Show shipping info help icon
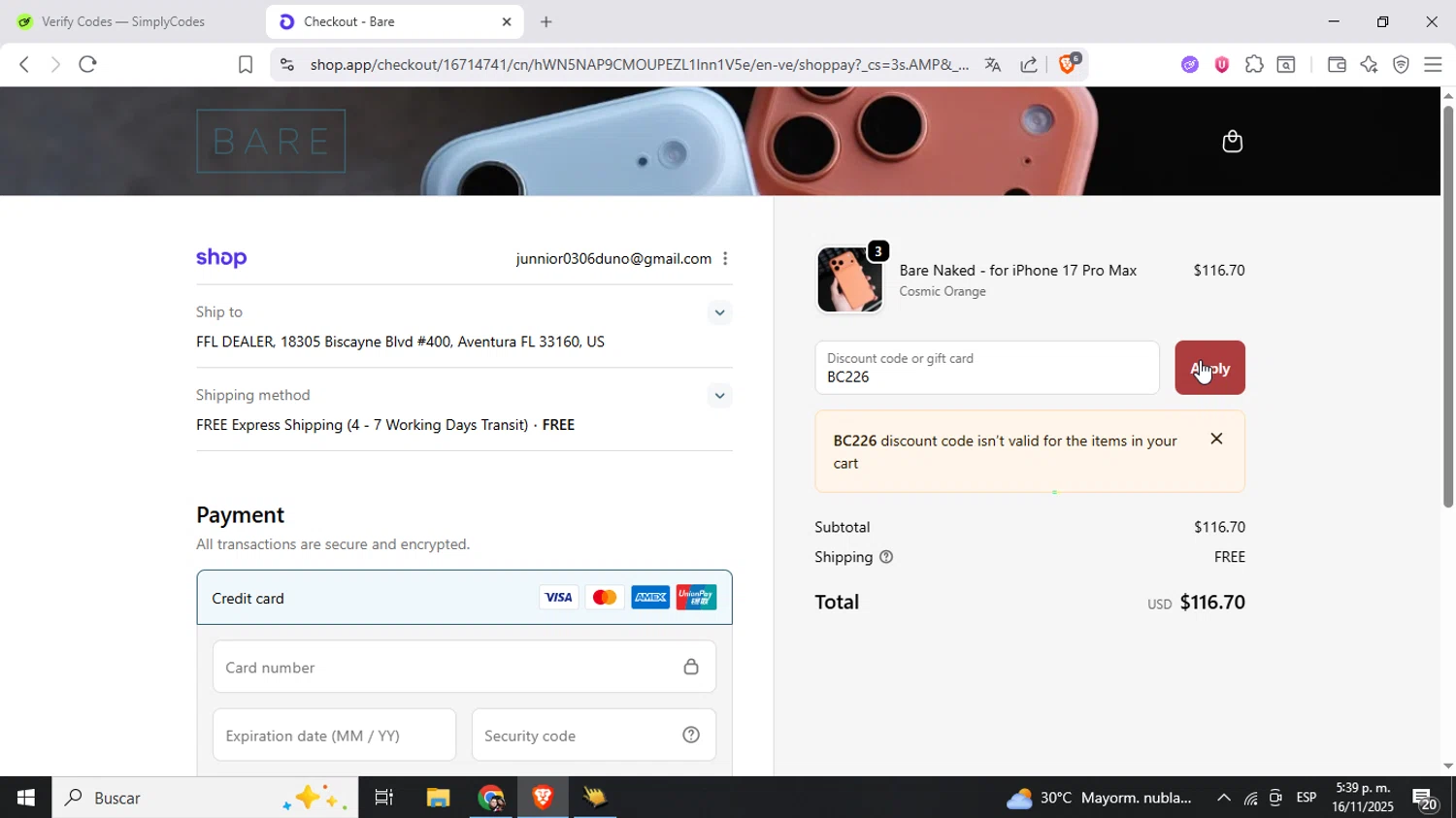Screen dimensions: 1456x818 (886, 557)
